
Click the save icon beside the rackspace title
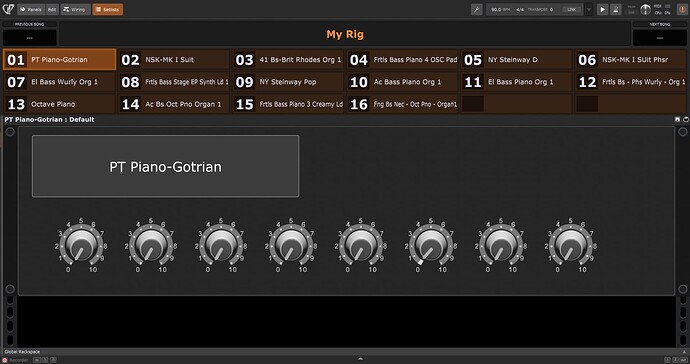tap(678, 119)
